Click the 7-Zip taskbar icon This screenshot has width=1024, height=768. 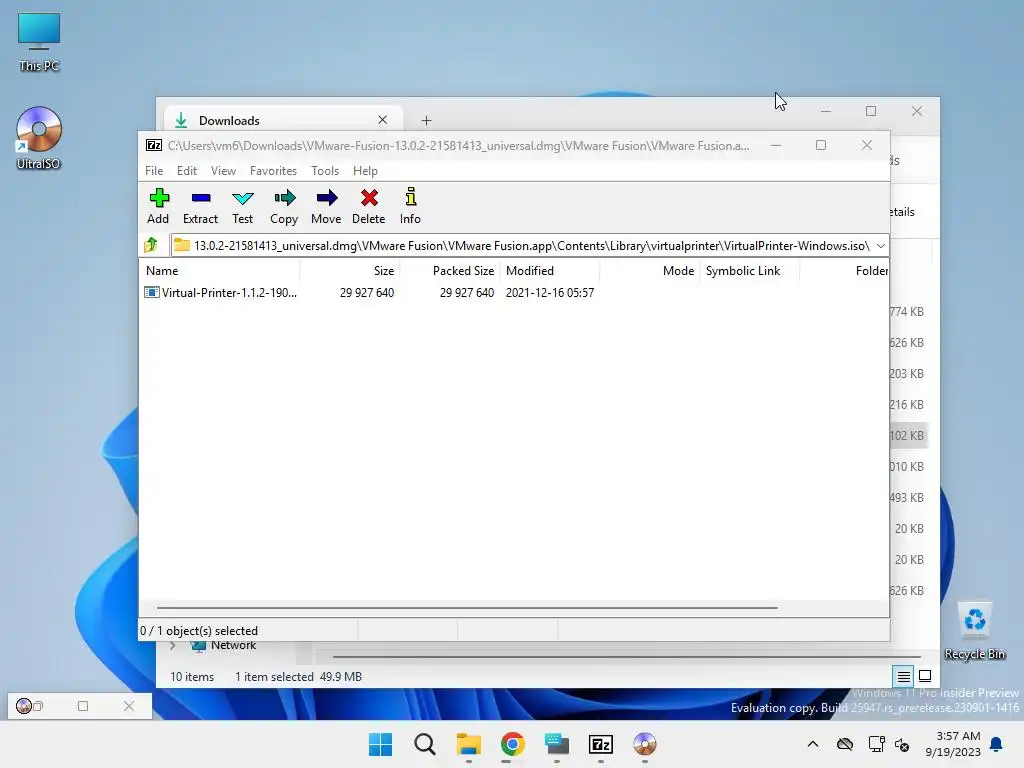(601, 744)
